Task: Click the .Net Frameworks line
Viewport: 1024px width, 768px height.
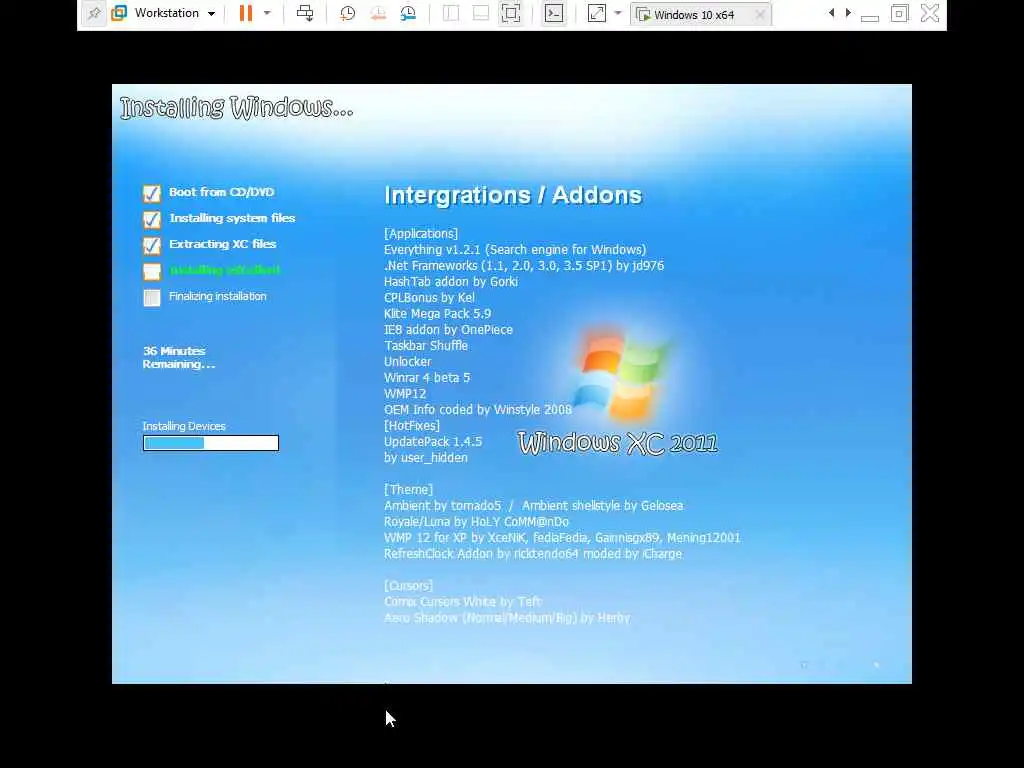Action: click(524, 265)
